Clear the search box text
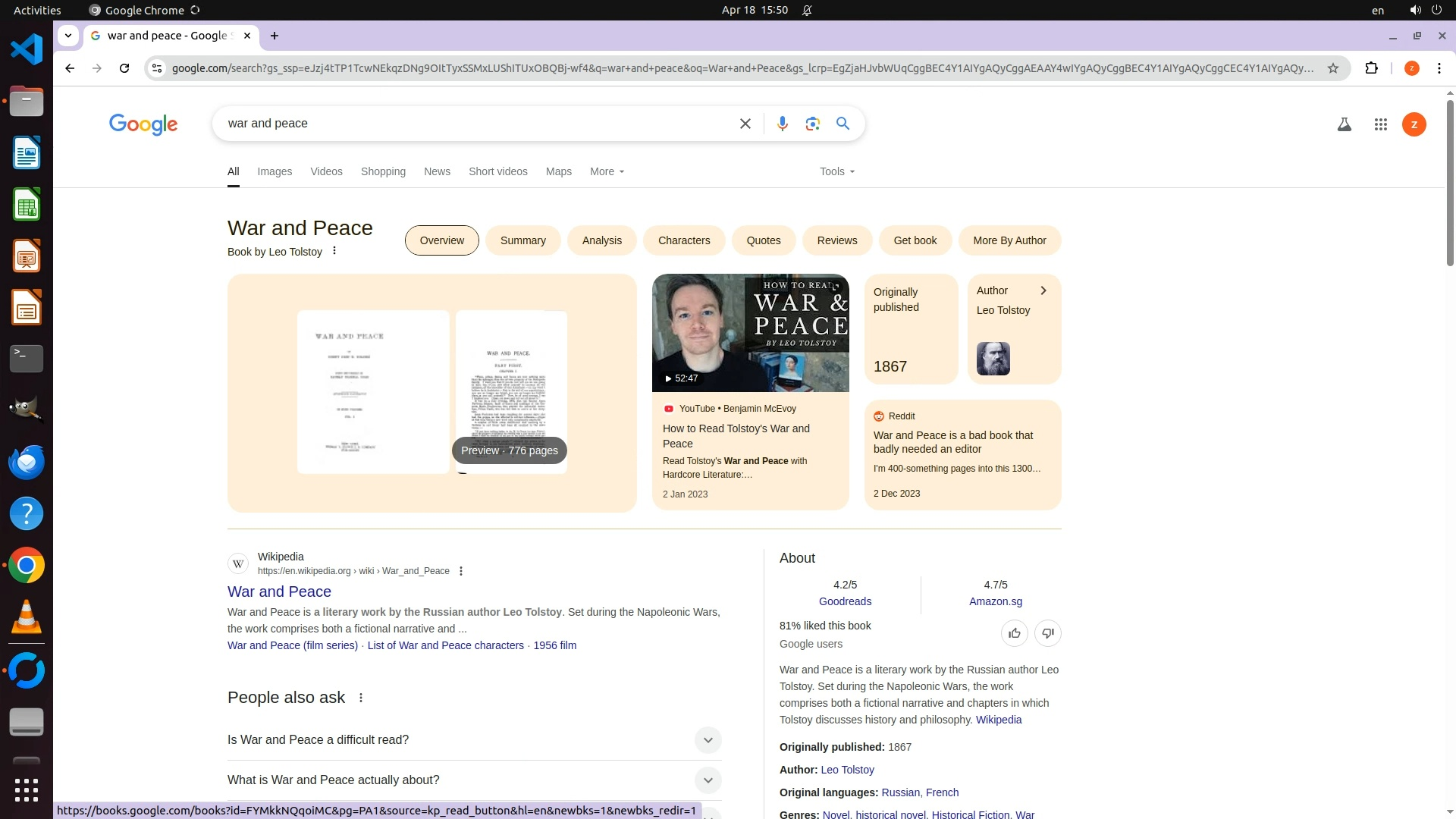1456x819 pixels. pyautogui.click(x=745, y=124)
